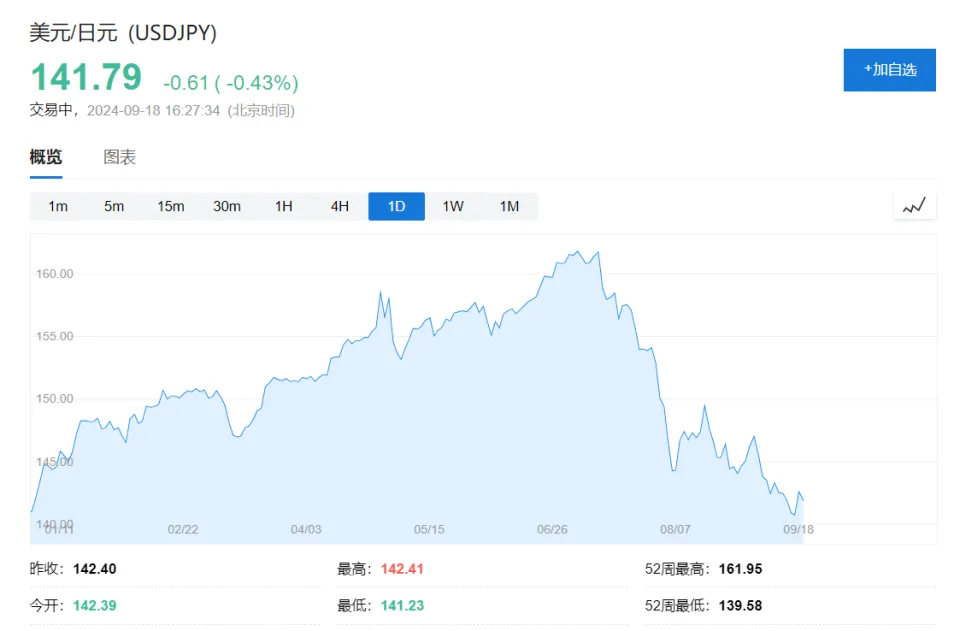Click the chart type line icon

tap(914, 207)
